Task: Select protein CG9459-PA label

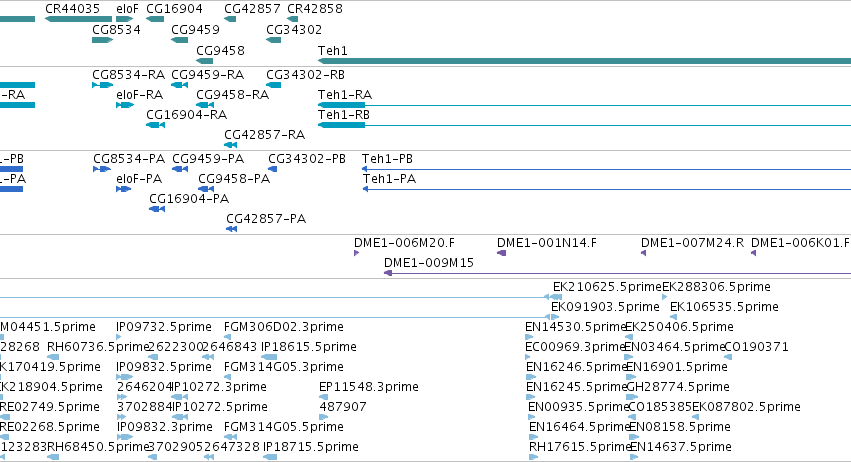Action: point(208,159)
